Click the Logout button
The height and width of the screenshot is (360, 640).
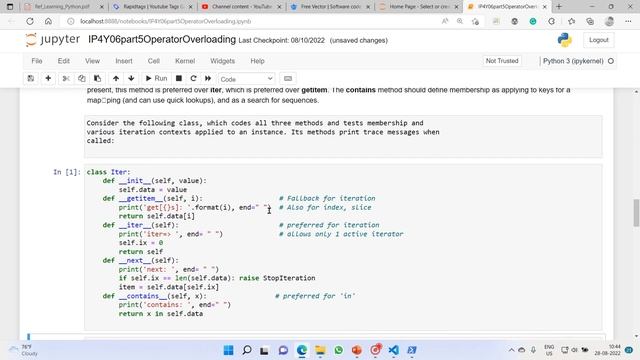pyautogui.click(x=599, y=40)
